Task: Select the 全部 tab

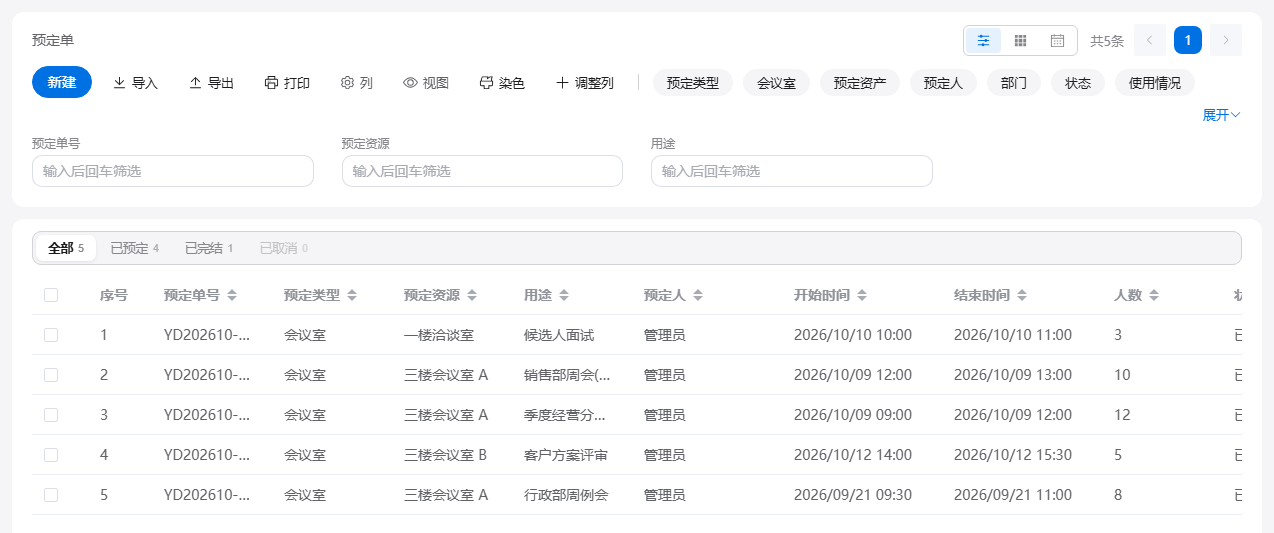Action: click(66, 248)
